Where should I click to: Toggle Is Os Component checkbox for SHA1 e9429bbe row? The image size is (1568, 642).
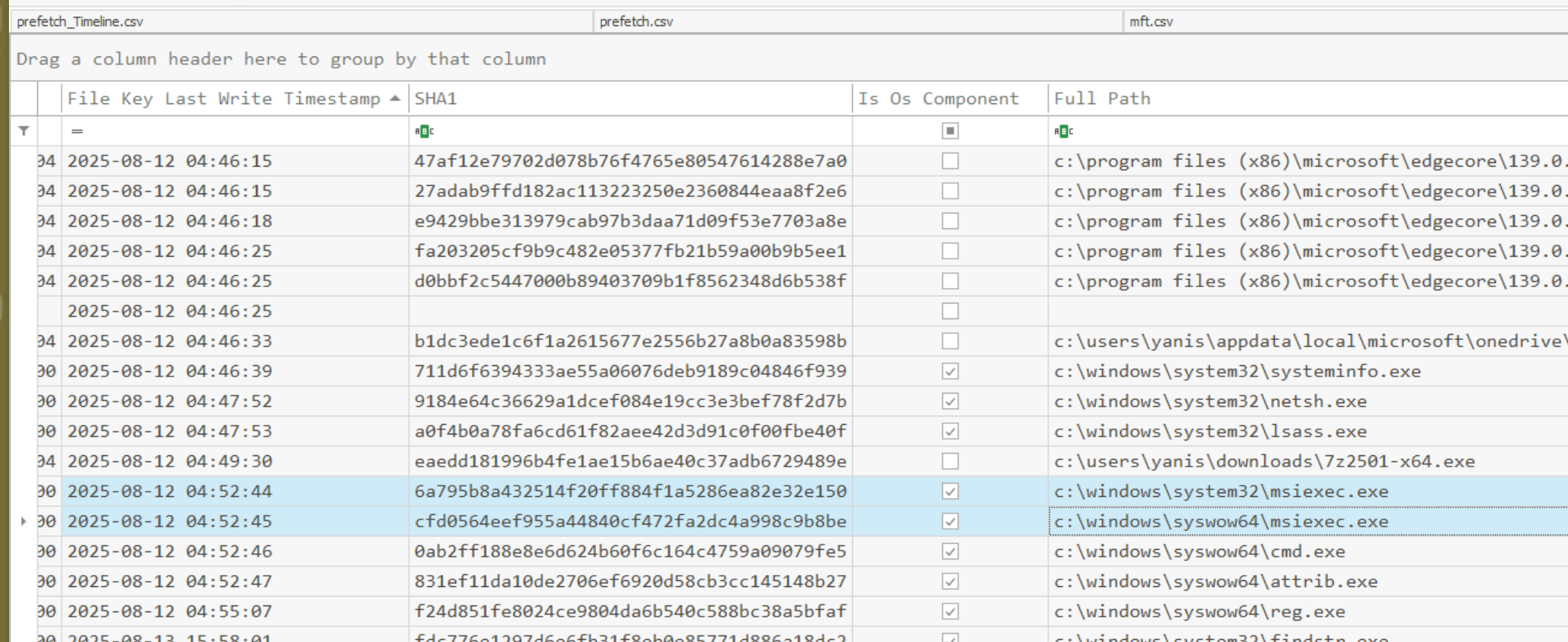950,221
